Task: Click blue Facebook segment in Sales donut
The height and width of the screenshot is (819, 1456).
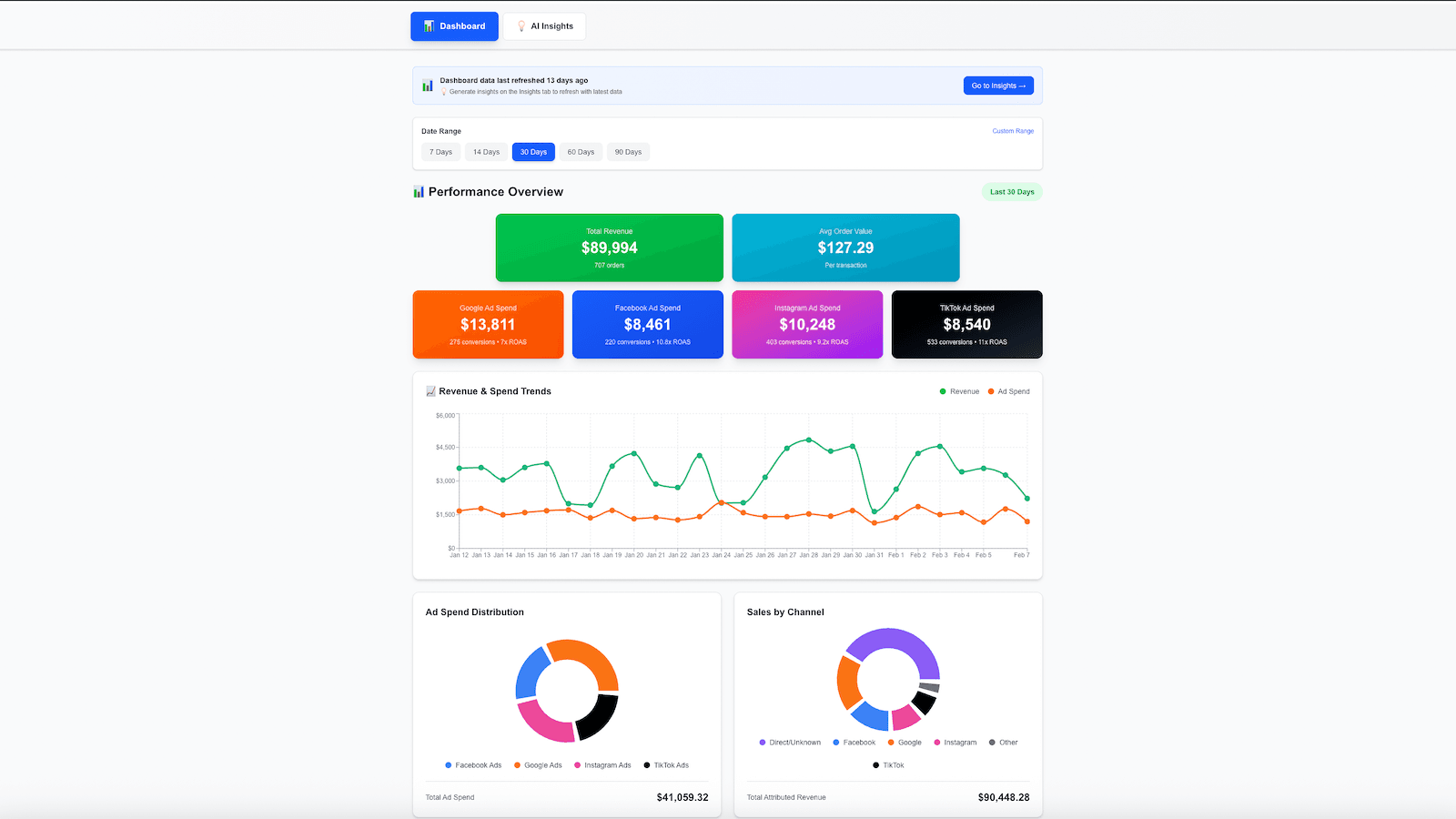Action: pos(871,718)
